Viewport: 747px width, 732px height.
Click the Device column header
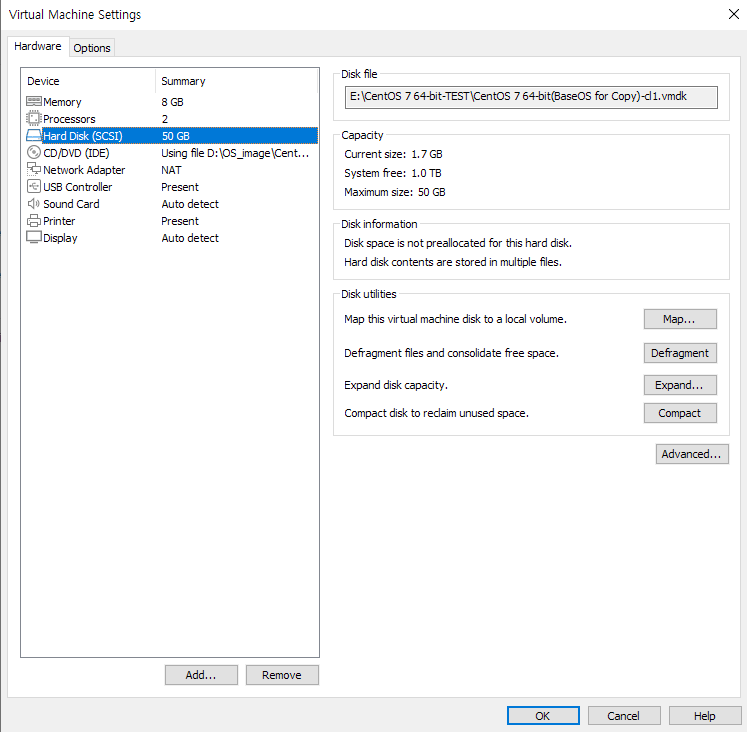(89, 81)
